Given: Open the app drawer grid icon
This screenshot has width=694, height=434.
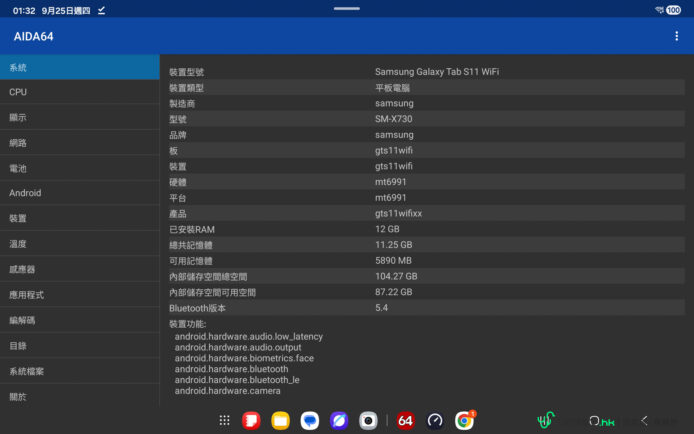Looking at the screenshot, I should 224,420.
